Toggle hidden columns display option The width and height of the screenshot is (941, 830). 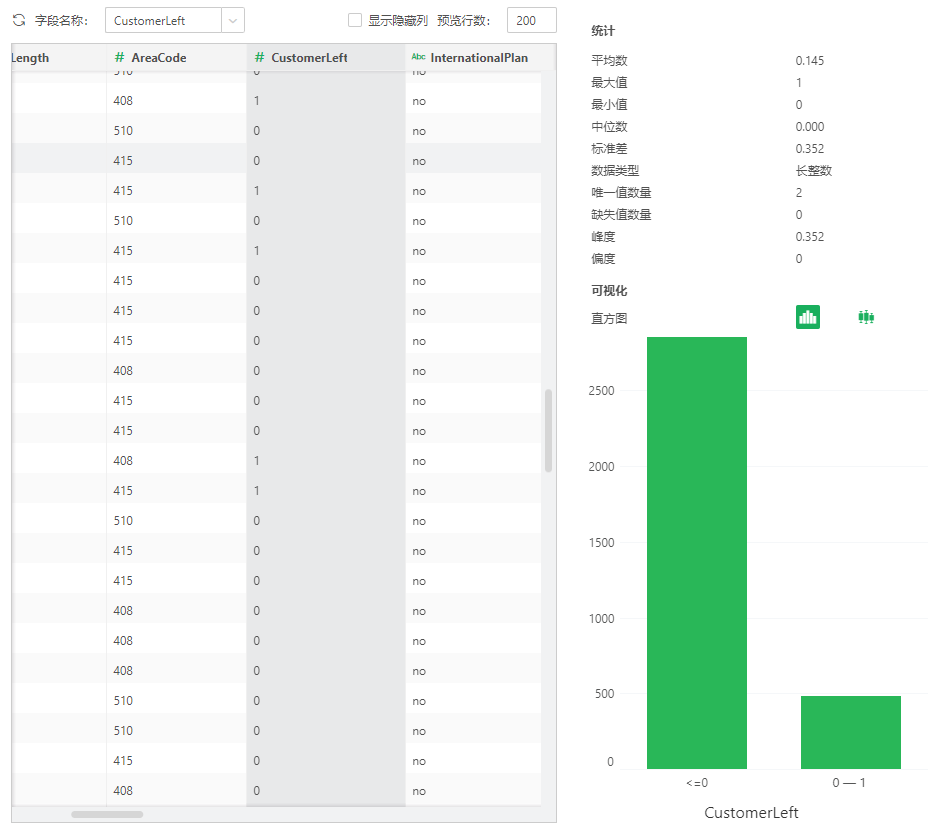coord(355,20)
